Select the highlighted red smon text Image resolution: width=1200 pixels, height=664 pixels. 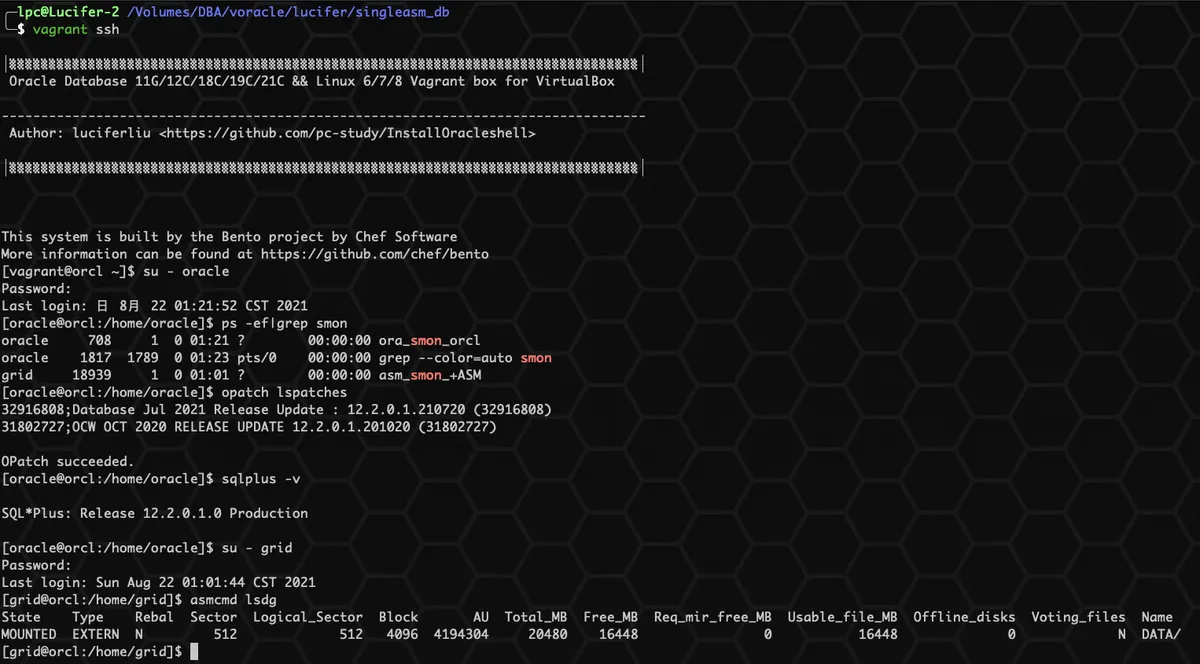[x=535, y=357]
